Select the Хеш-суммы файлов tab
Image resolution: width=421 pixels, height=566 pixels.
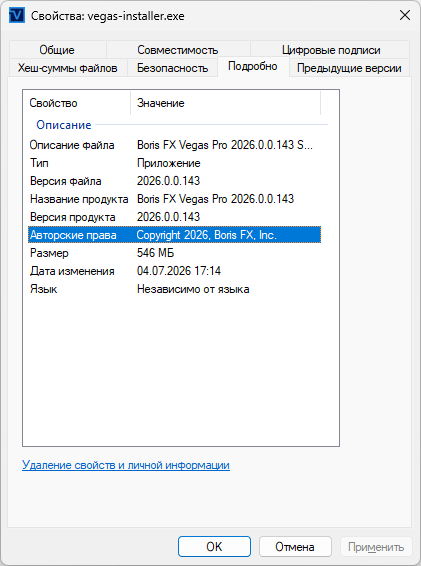pyautogui.click(x=68, y=68)
